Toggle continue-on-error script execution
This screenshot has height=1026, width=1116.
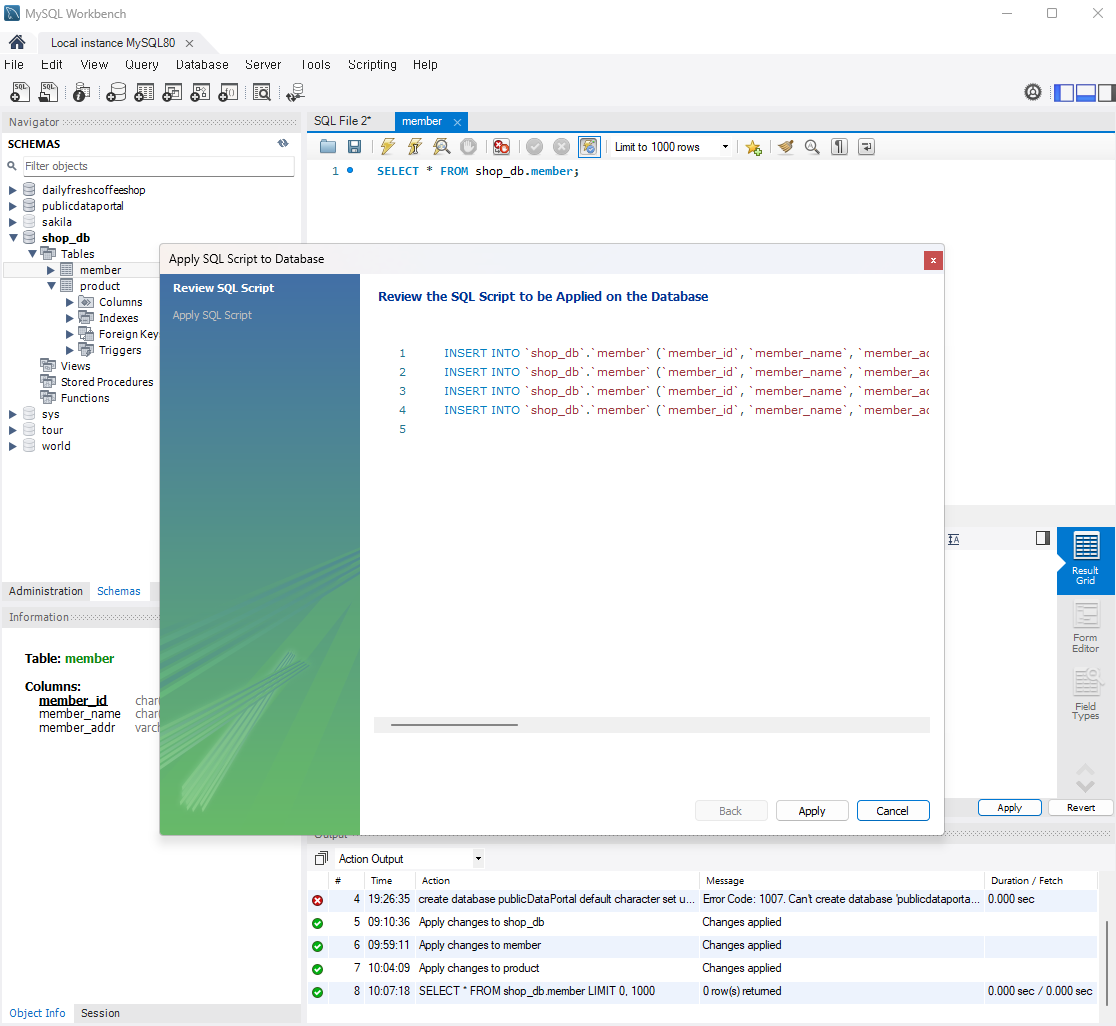click(501, 147)
